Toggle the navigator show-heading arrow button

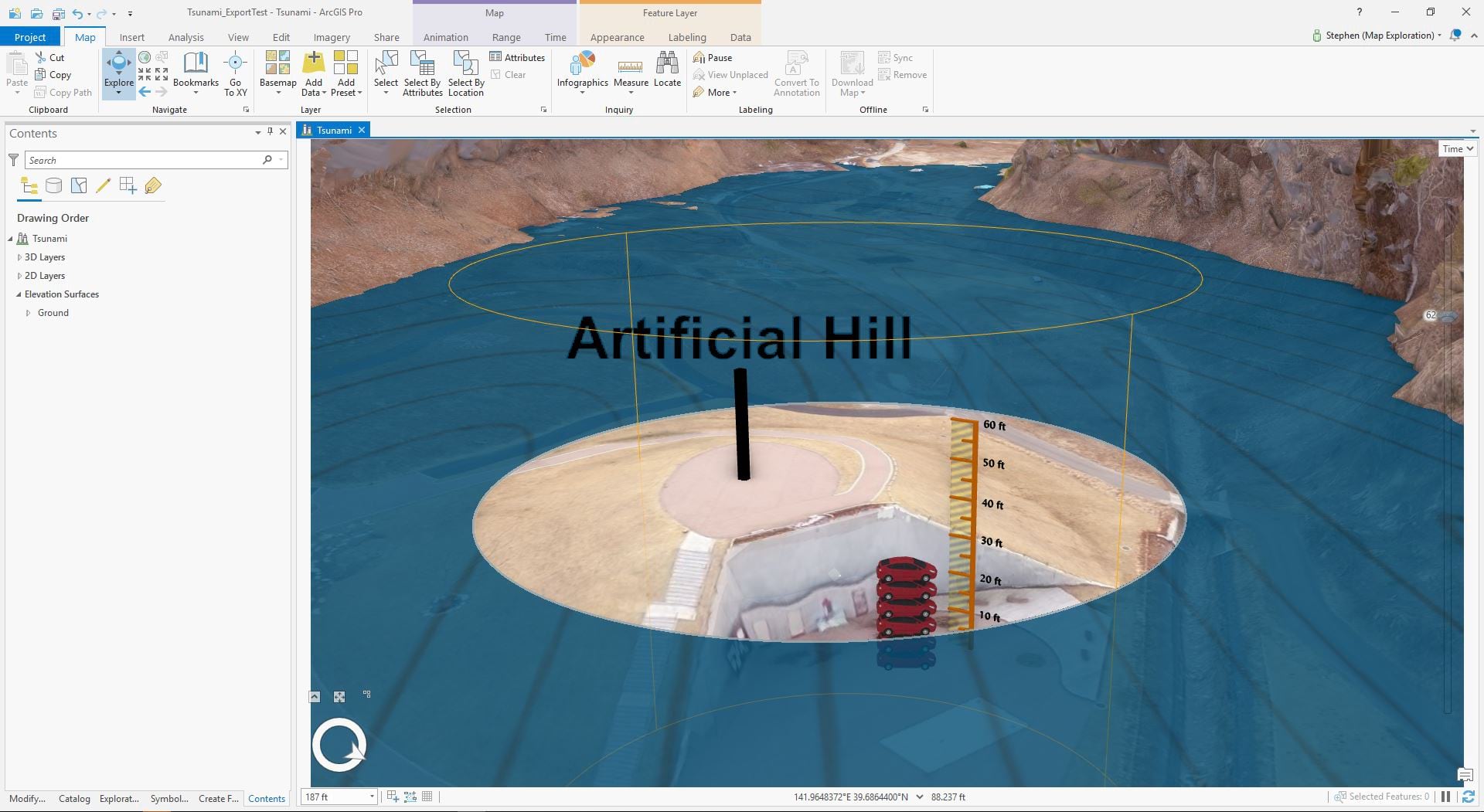pyautogui.click(x=315, y=697)
